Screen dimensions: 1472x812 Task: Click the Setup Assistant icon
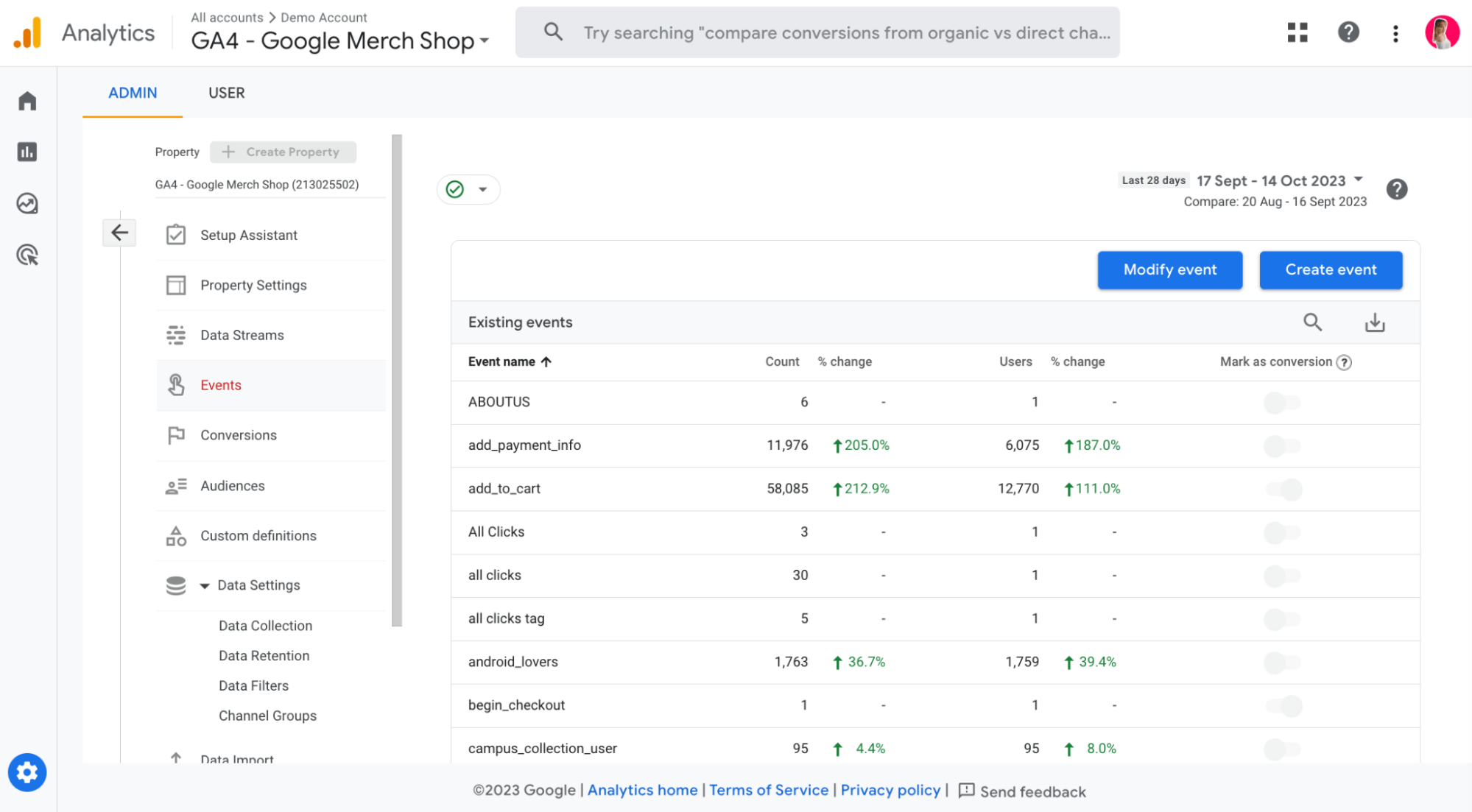point(174,234)
